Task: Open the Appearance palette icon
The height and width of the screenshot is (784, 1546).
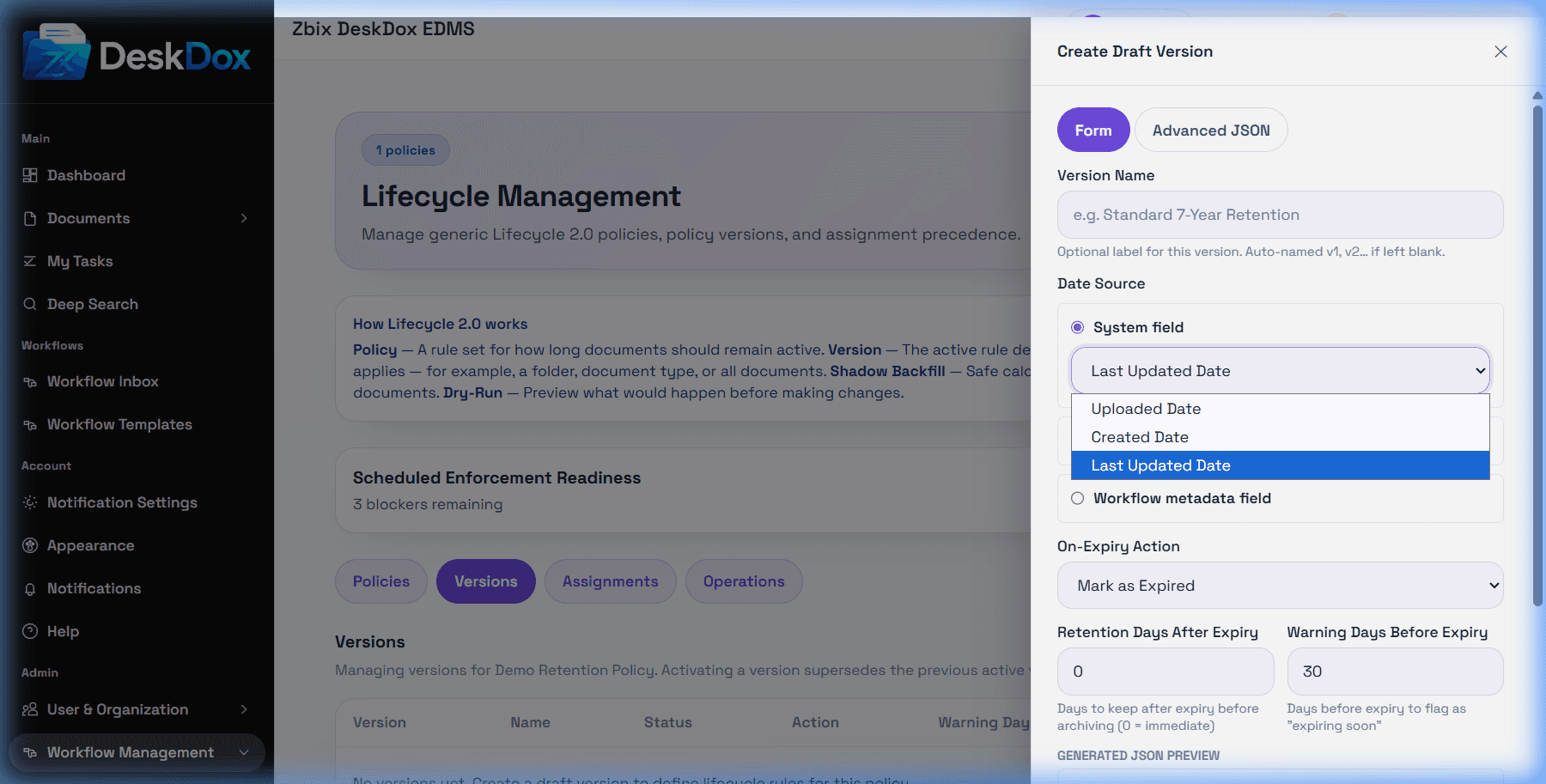Action: pos(30,545)
